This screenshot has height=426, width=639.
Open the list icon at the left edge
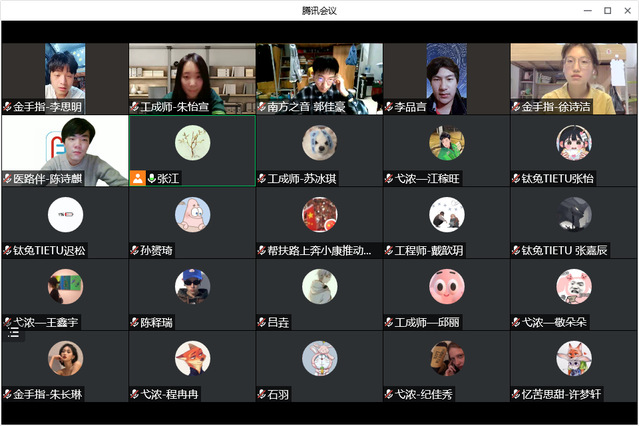[x=13, y=333]
